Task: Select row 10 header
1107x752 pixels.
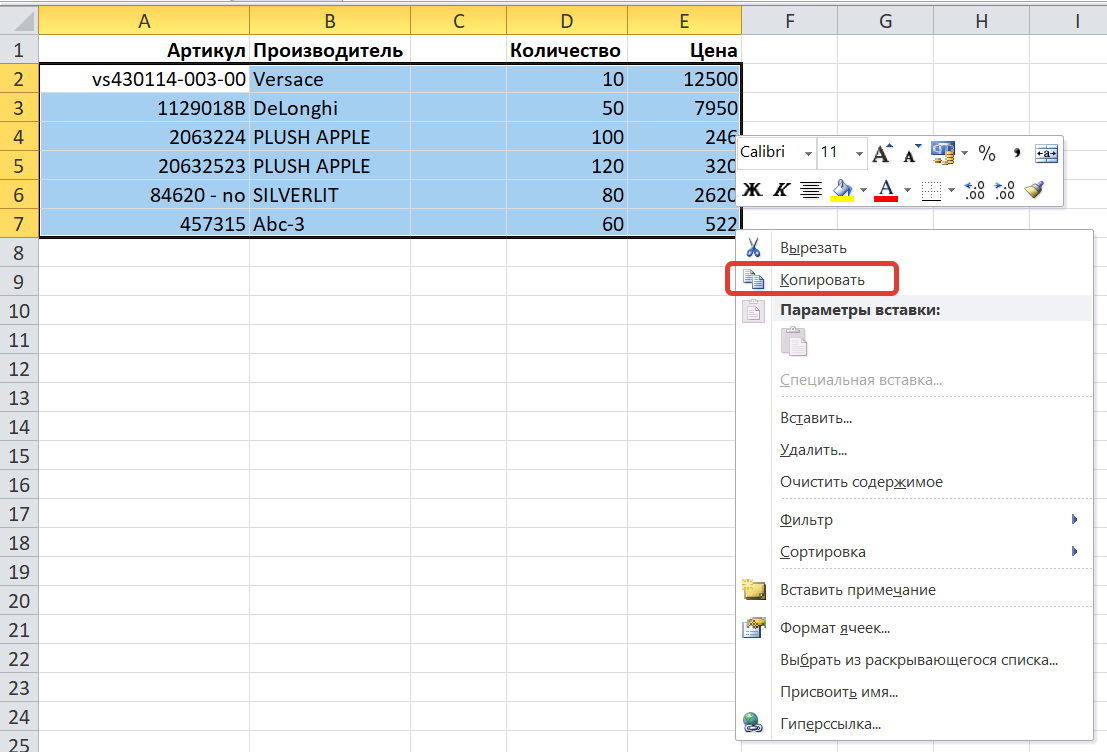Action: (19, 311)
